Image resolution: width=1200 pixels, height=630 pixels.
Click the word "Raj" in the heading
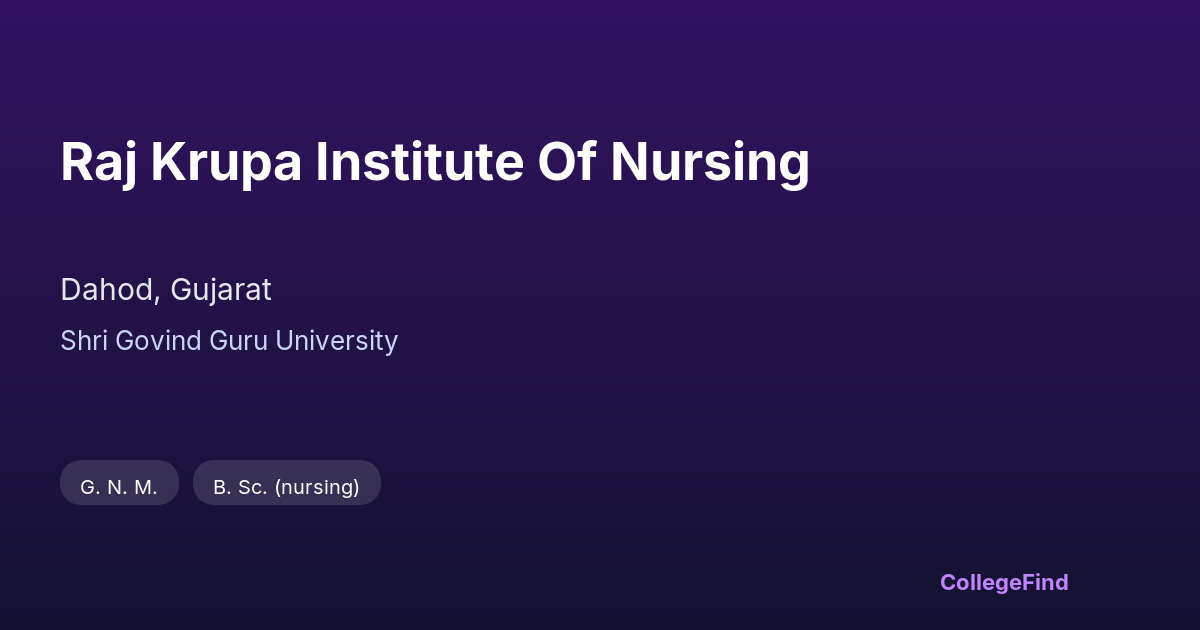pyautogui.click(x=98, y=164)
